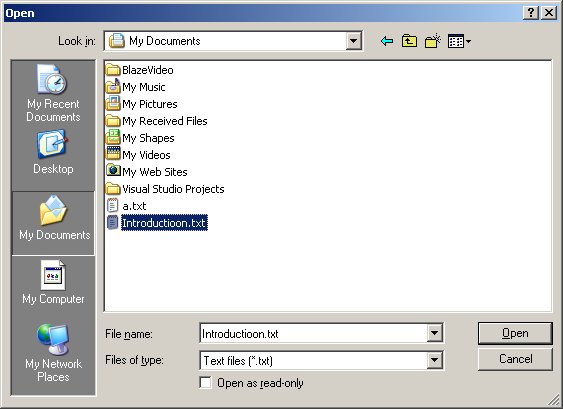The image size is (563, 409).
Task: Select My Computer in places bar
Action: [53, 283]
